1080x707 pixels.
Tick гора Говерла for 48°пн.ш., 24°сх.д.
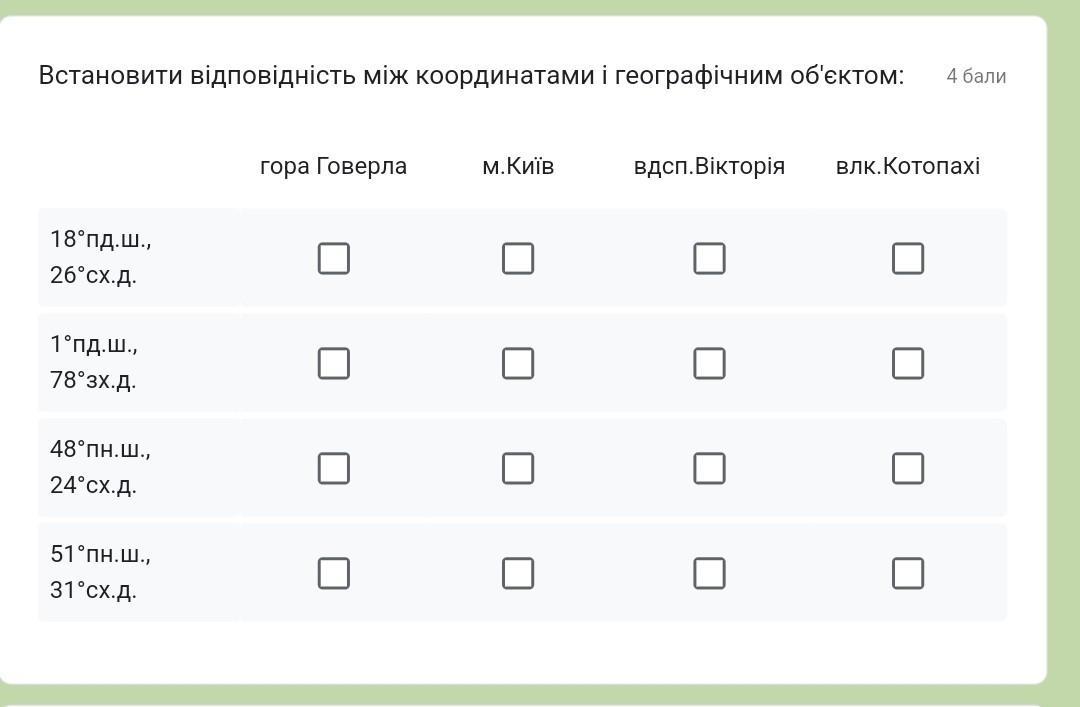pyautogui.click(x=334, y=468)
